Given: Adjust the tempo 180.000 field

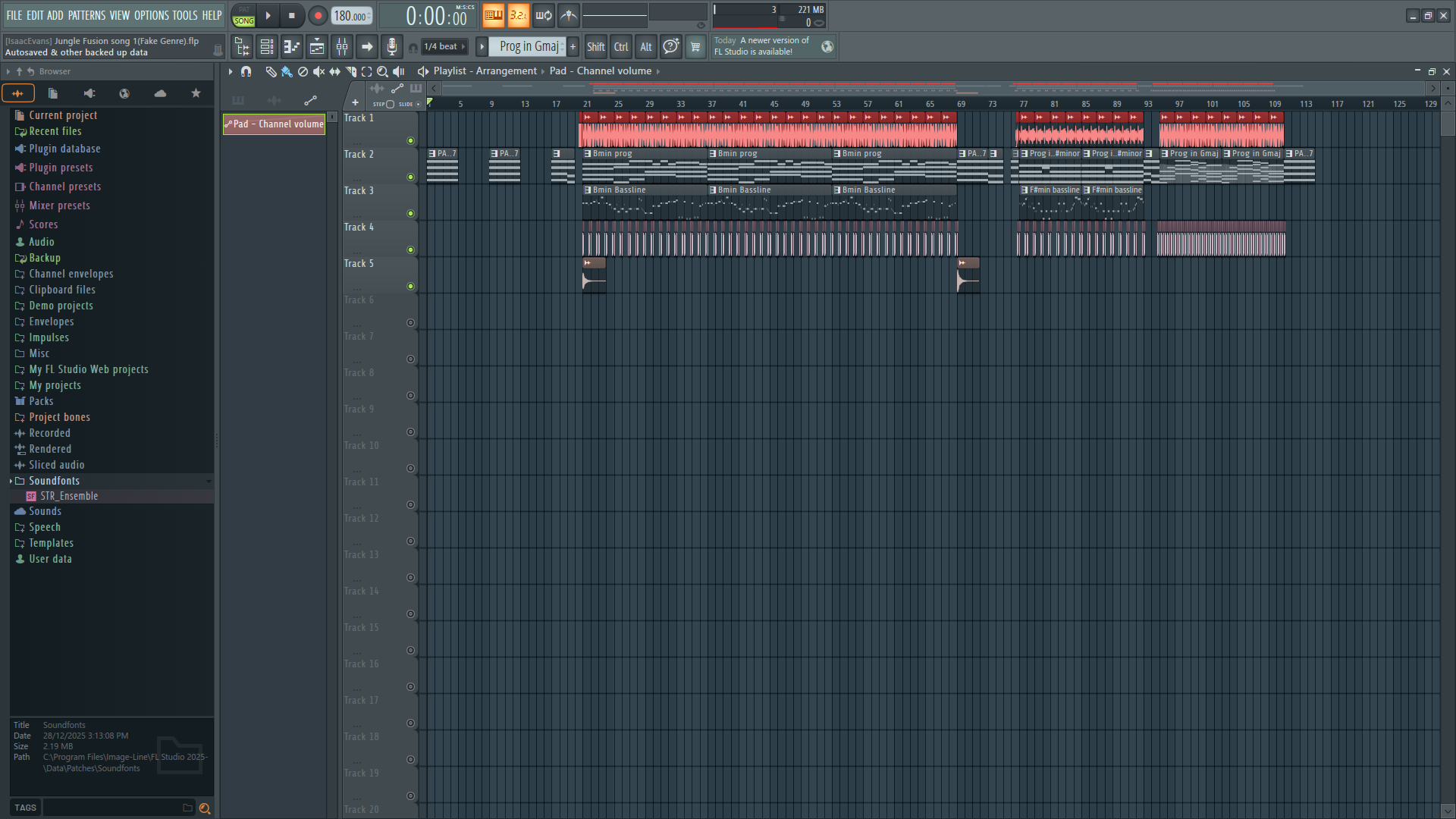Looking at the screenshot, I should [352, 16].
